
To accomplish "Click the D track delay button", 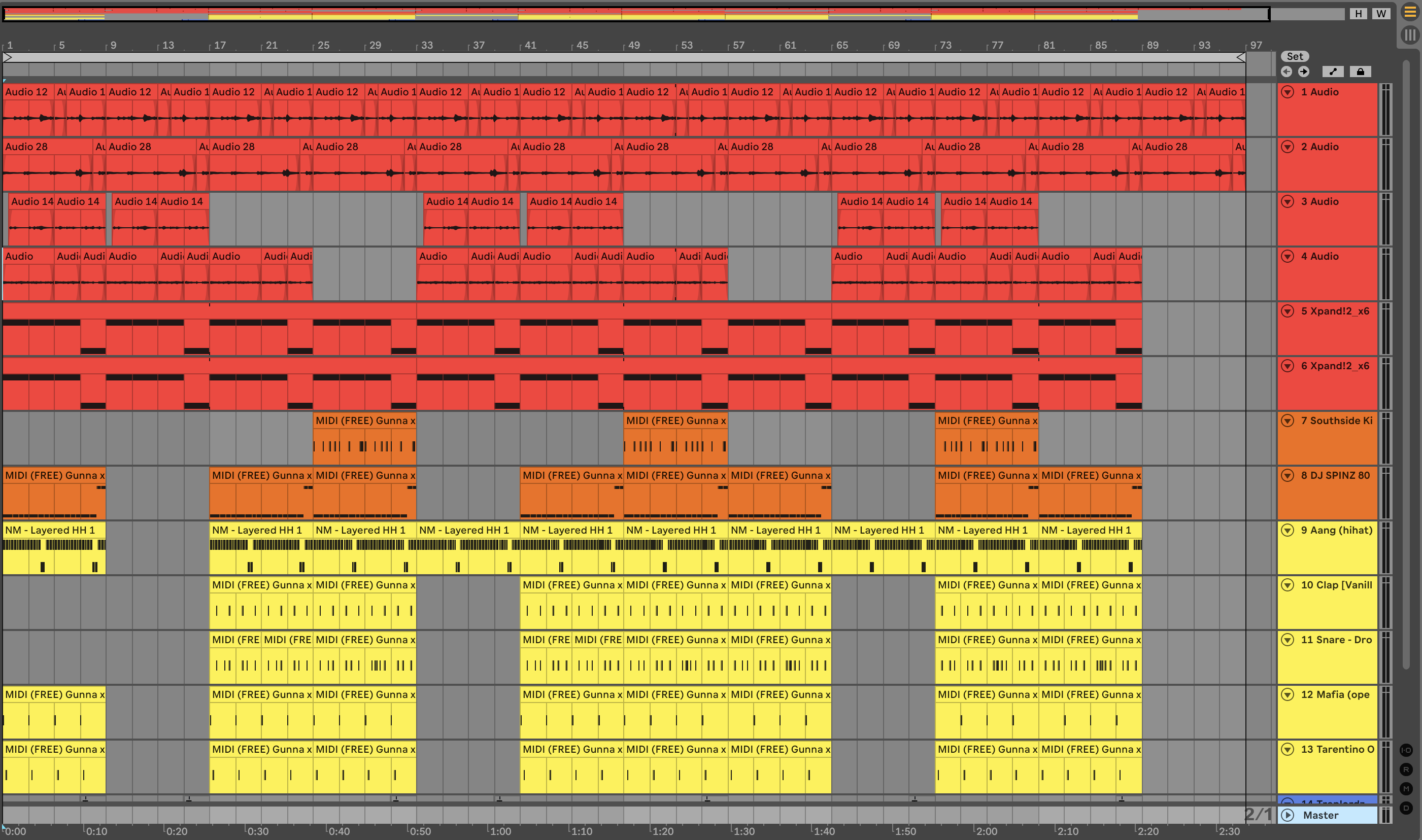I will (1406, 808).
